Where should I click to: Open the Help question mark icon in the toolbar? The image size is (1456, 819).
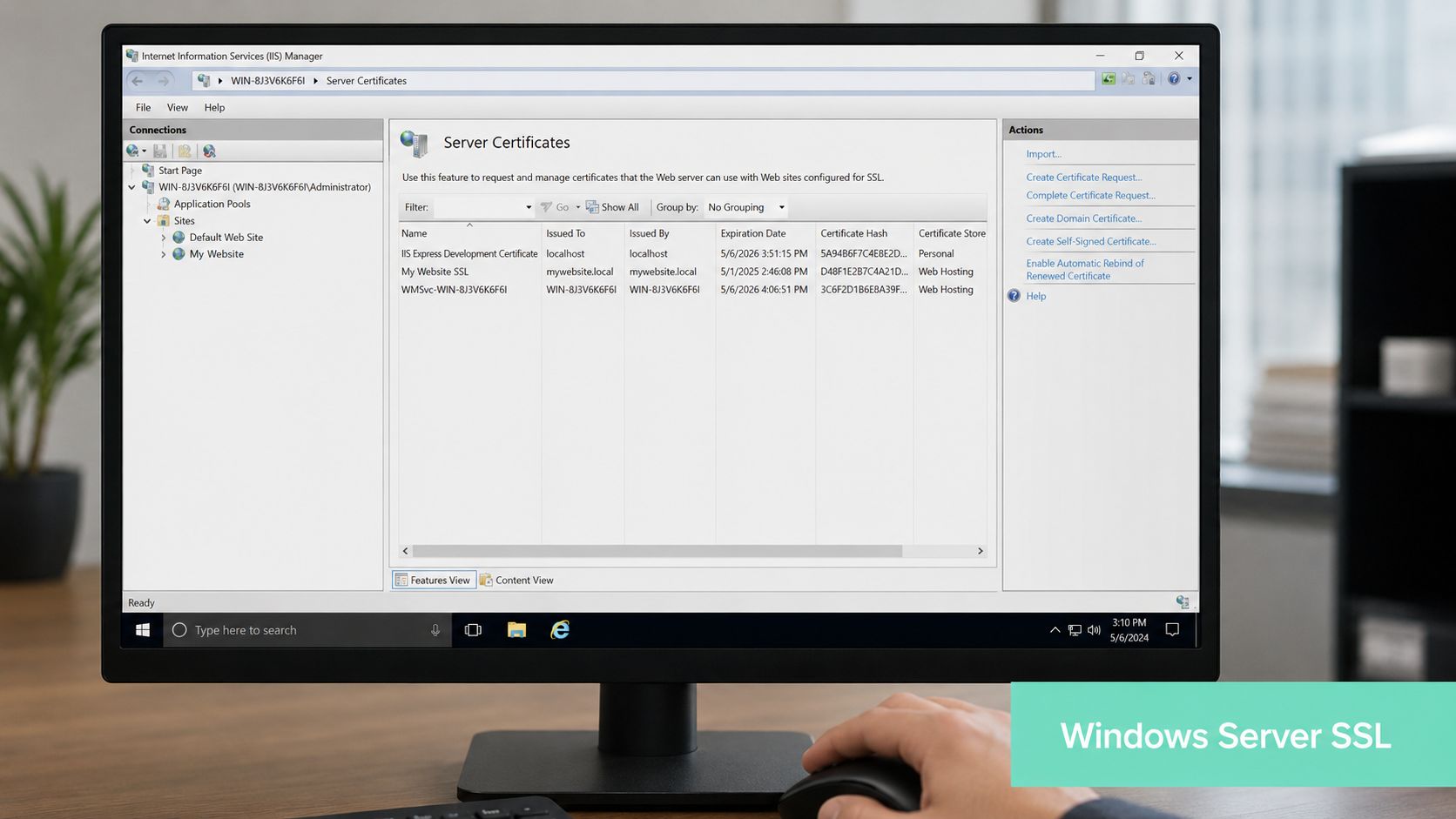pyautogui.click(x=1174, y=79)
